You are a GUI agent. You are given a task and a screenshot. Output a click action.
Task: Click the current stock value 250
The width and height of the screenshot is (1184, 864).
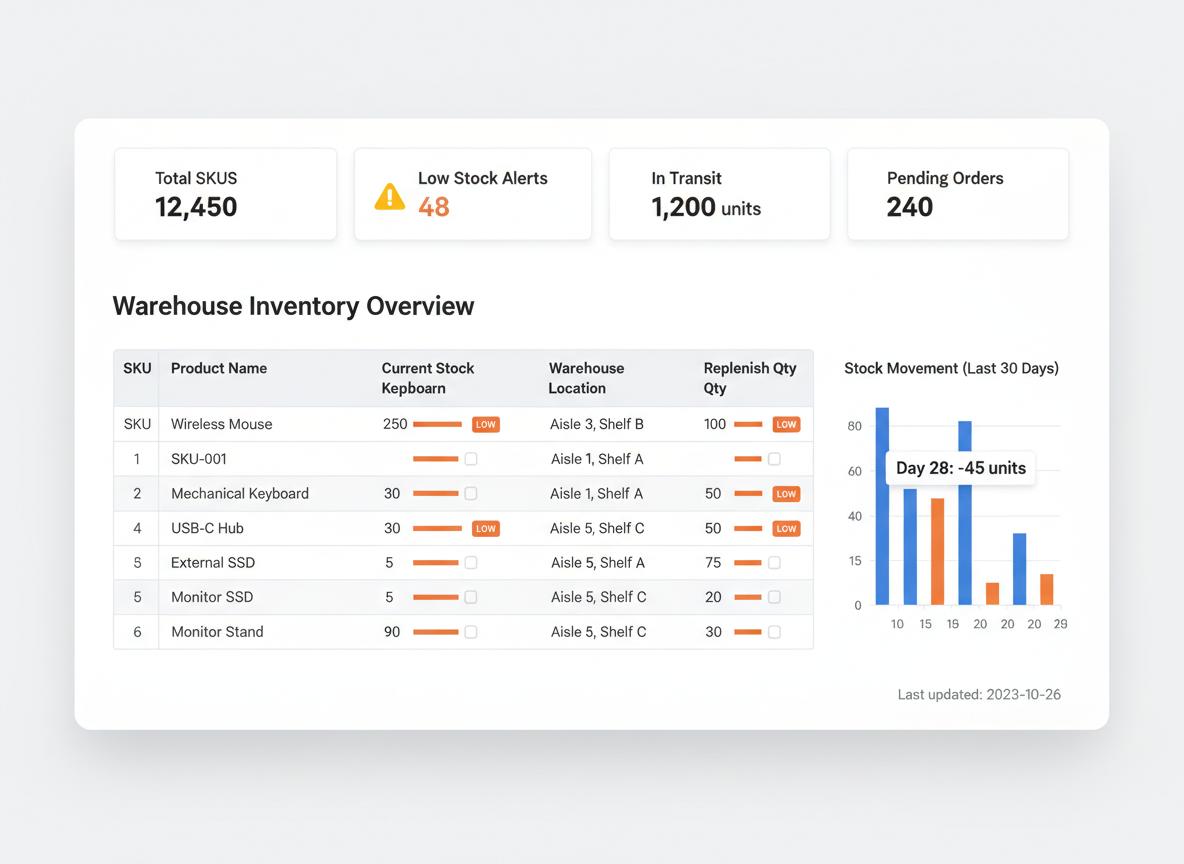click(395, 424)
